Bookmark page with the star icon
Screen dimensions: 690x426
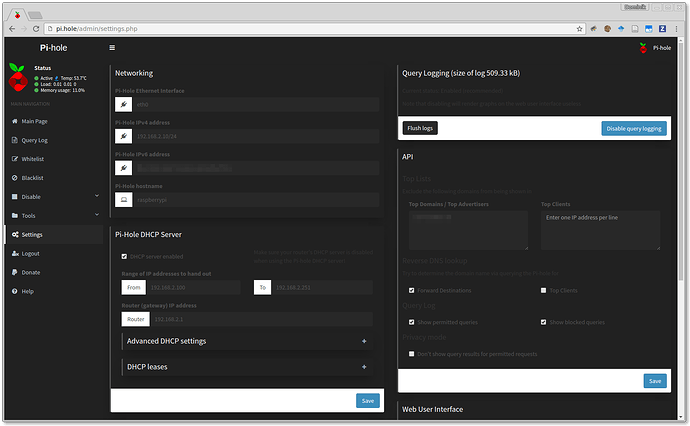tap(580, 29)
